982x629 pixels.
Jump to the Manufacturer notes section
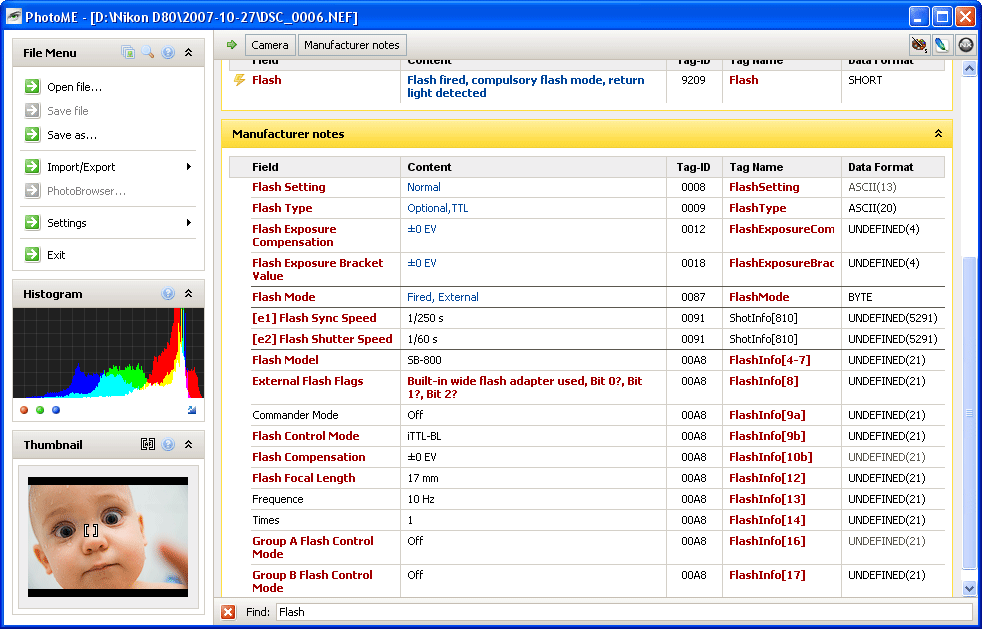(x=352, y=45)
